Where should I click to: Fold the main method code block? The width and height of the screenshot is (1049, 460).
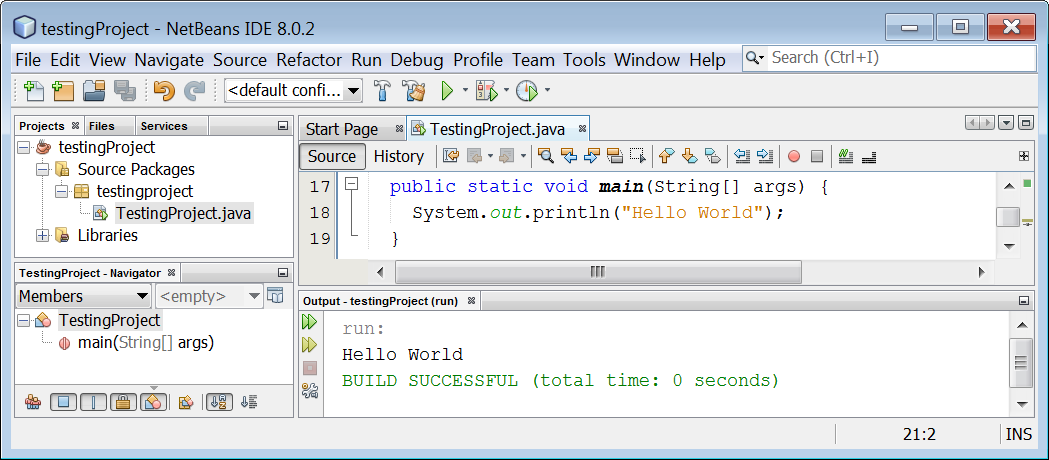(352, 184)
